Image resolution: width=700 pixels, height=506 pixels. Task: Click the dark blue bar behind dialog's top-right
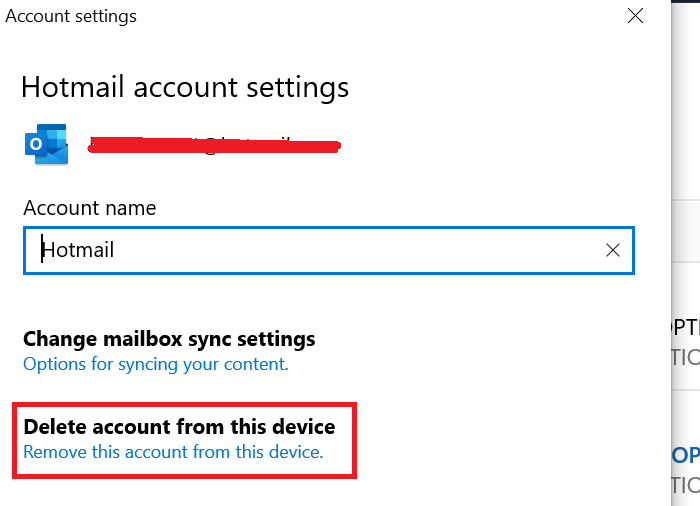685,10
